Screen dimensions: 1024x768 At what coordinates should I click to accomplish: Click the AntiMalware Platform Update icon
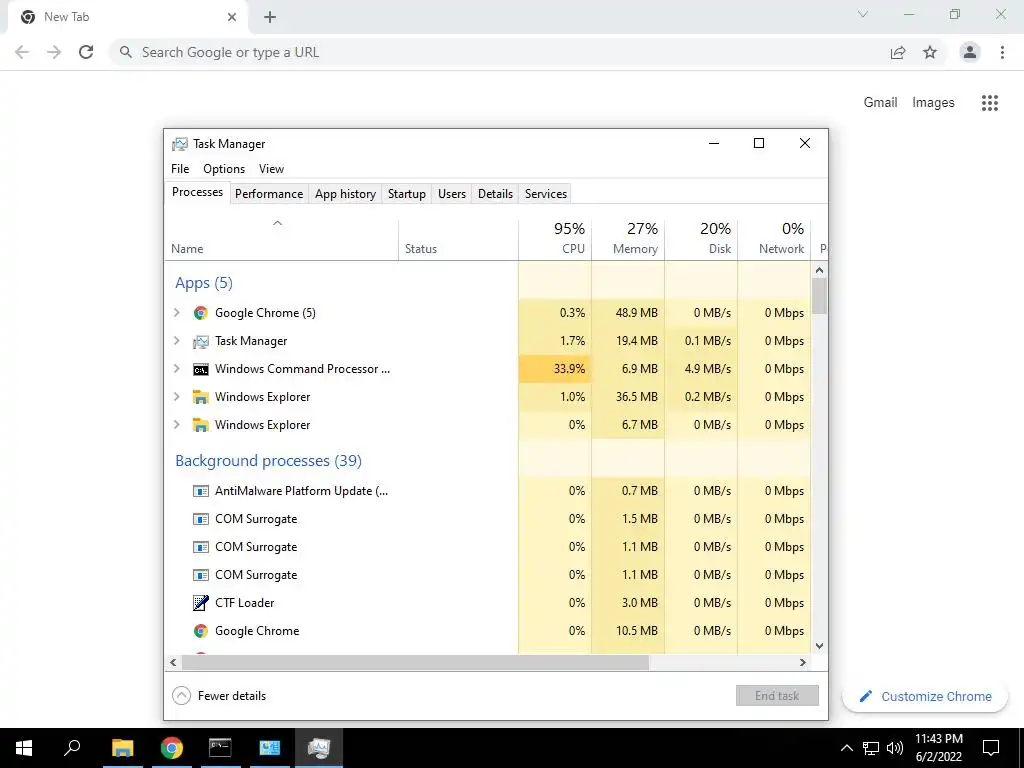[x=200, y=491]
